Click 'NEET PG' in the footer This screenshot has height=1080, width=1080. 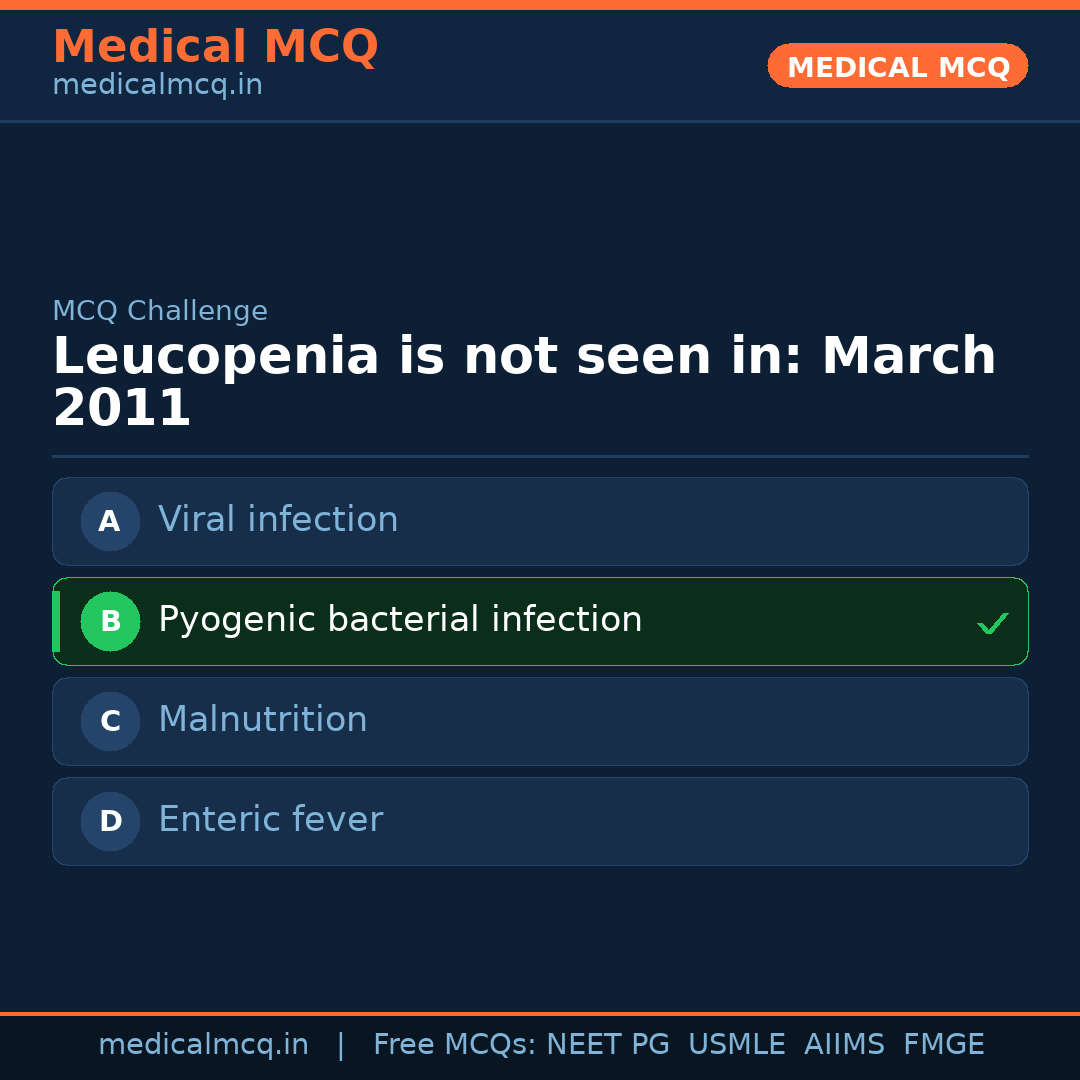tap(608, 1045)
